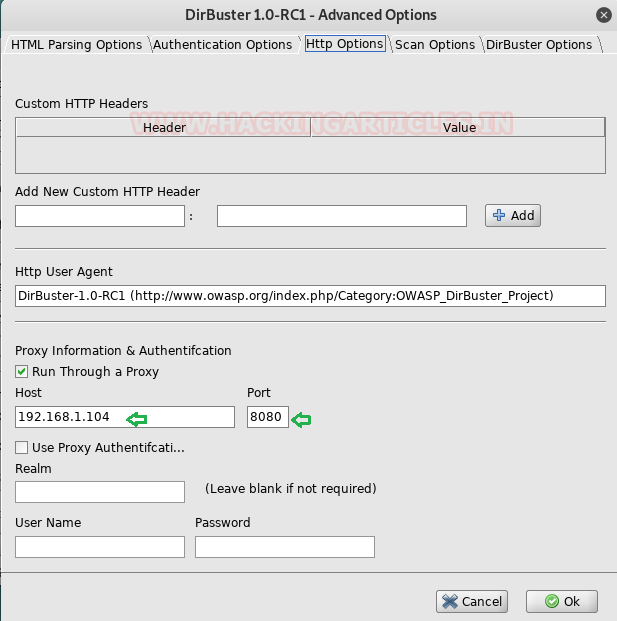Click the Header column heading
Viewport: 617px width, 621px height.
[164, 128]
